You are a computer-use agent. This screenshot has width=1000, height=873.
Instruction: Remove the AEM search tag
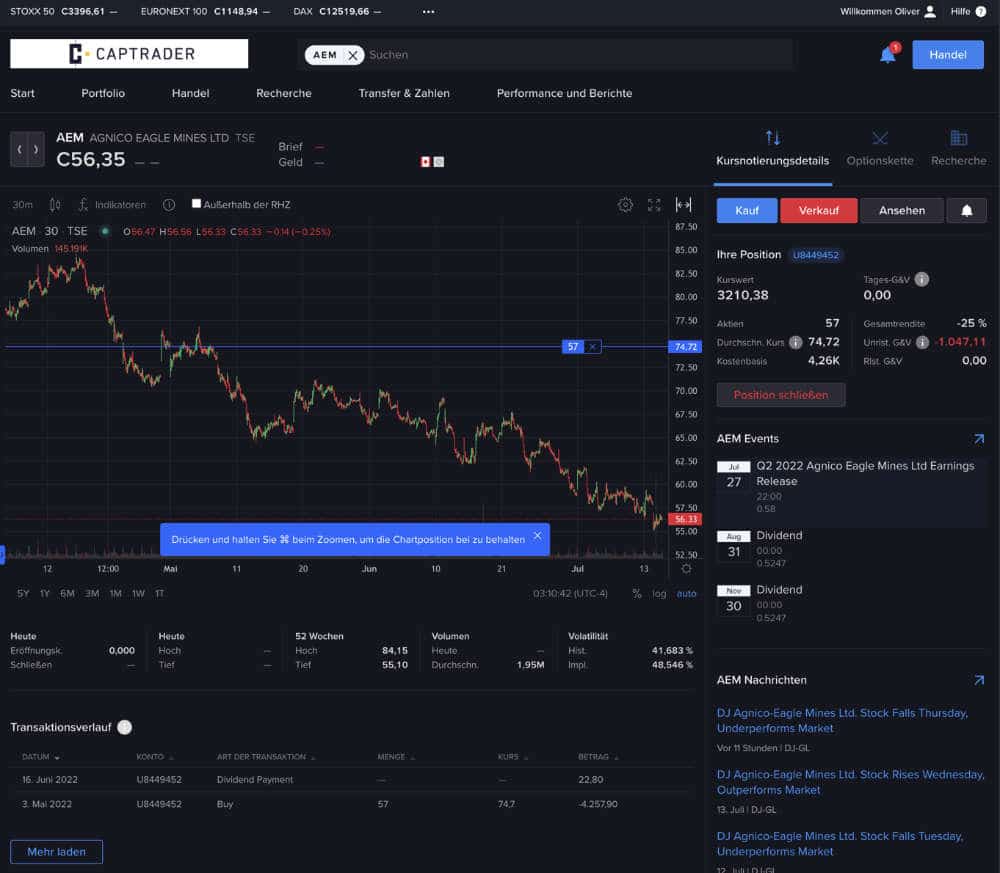click(x=353, y=55)
